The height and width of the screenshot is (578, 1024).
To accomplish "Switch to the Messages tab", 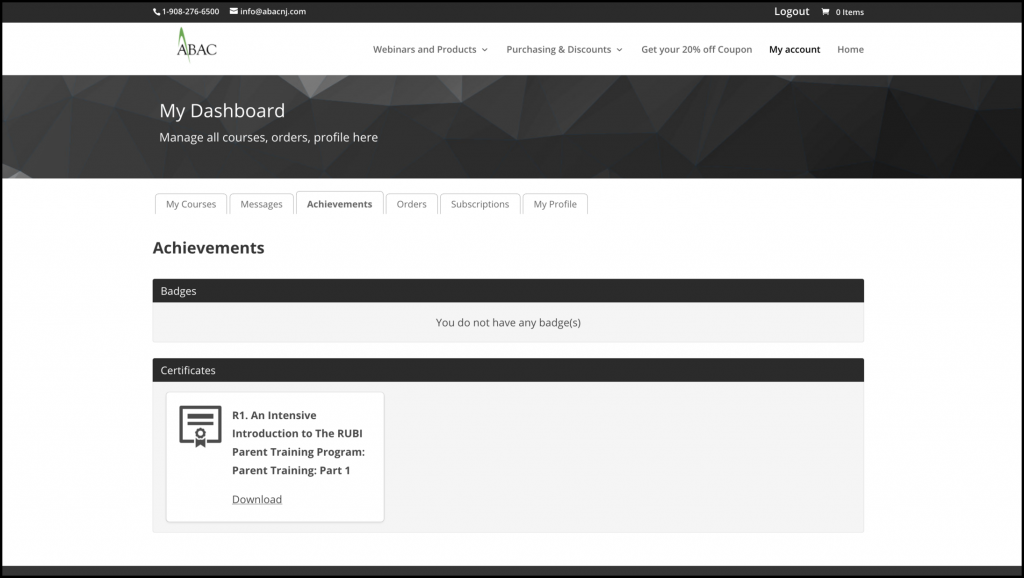I will pyautogui.click(x=261, y=204).
